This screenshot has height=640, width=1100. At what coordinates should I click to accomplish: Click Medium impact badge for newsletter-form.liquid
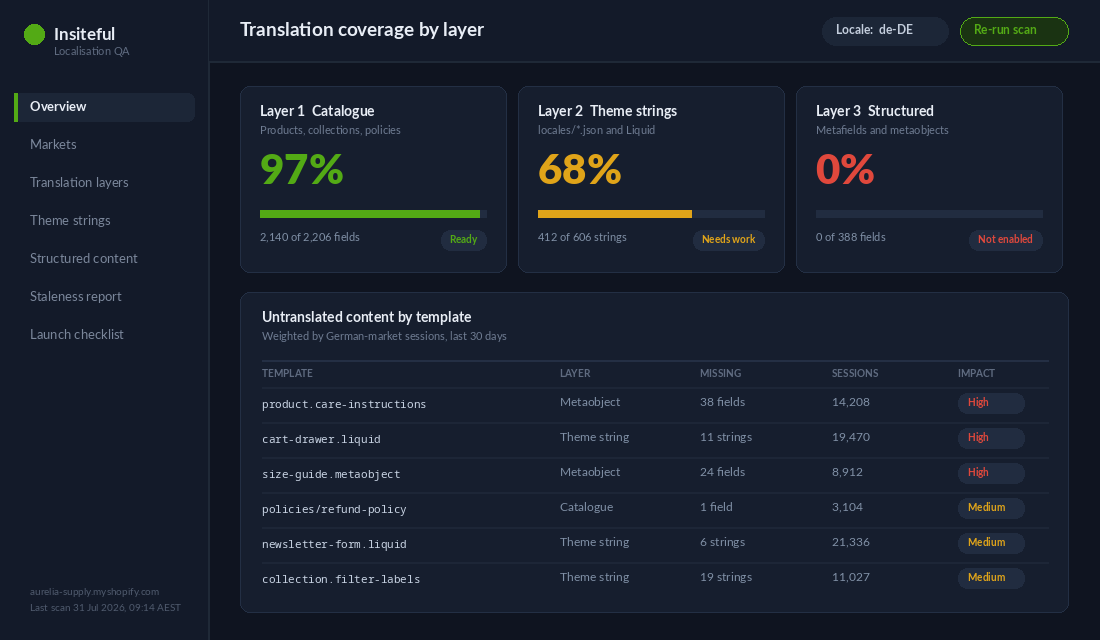point(991,543)
